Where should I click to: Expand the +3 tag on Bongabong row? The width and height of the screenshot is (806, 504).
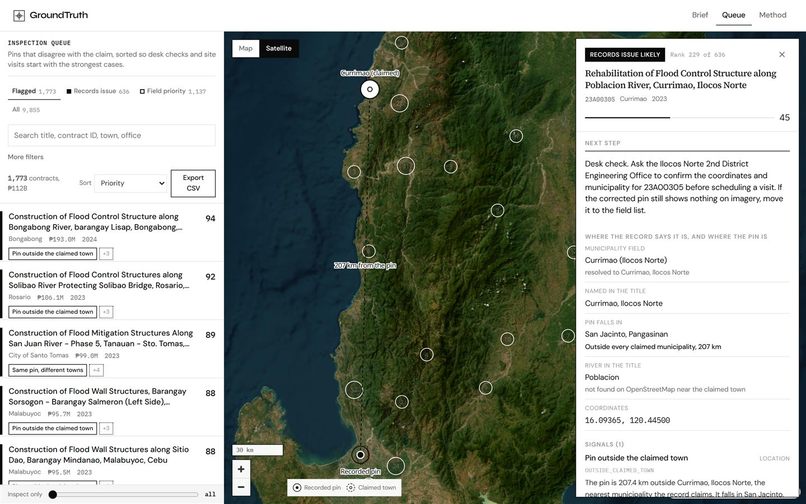(106, 254)
